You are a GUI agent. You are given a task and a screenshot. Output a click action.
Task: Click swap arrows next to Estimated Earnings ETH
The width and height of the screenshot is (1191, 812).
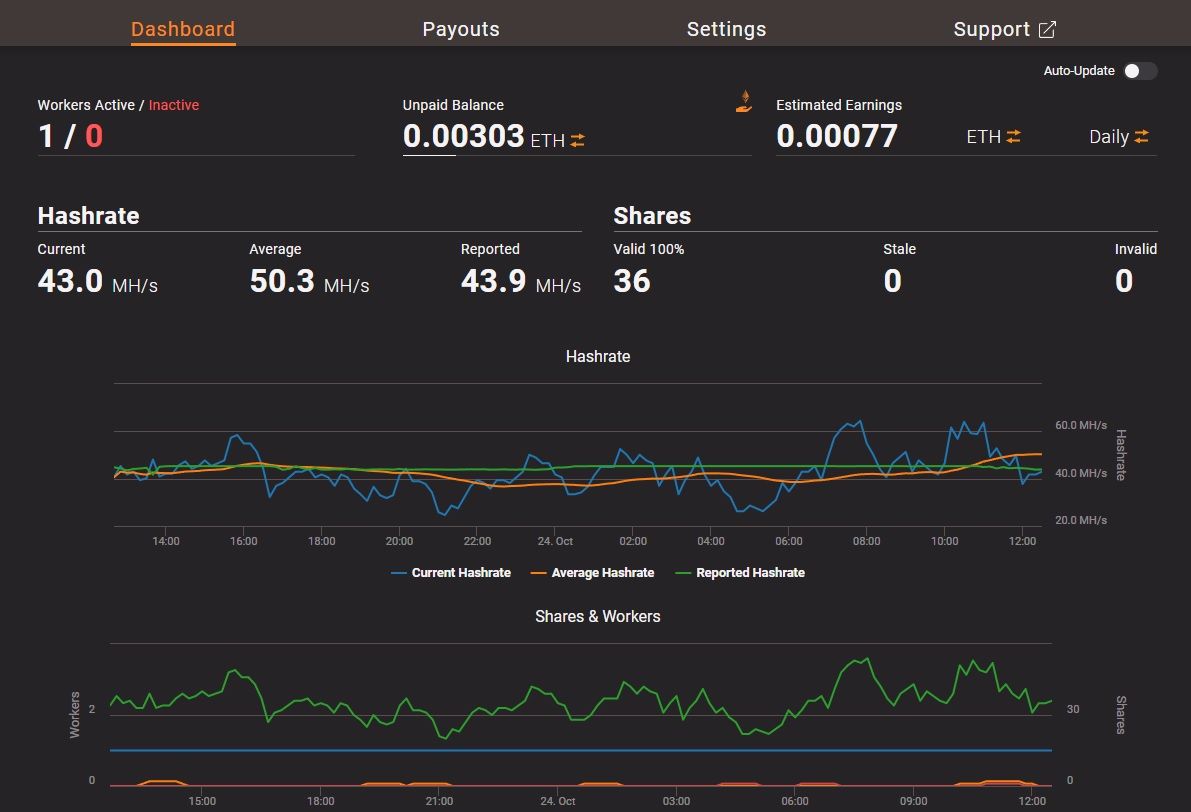[x=1014, y=137]
